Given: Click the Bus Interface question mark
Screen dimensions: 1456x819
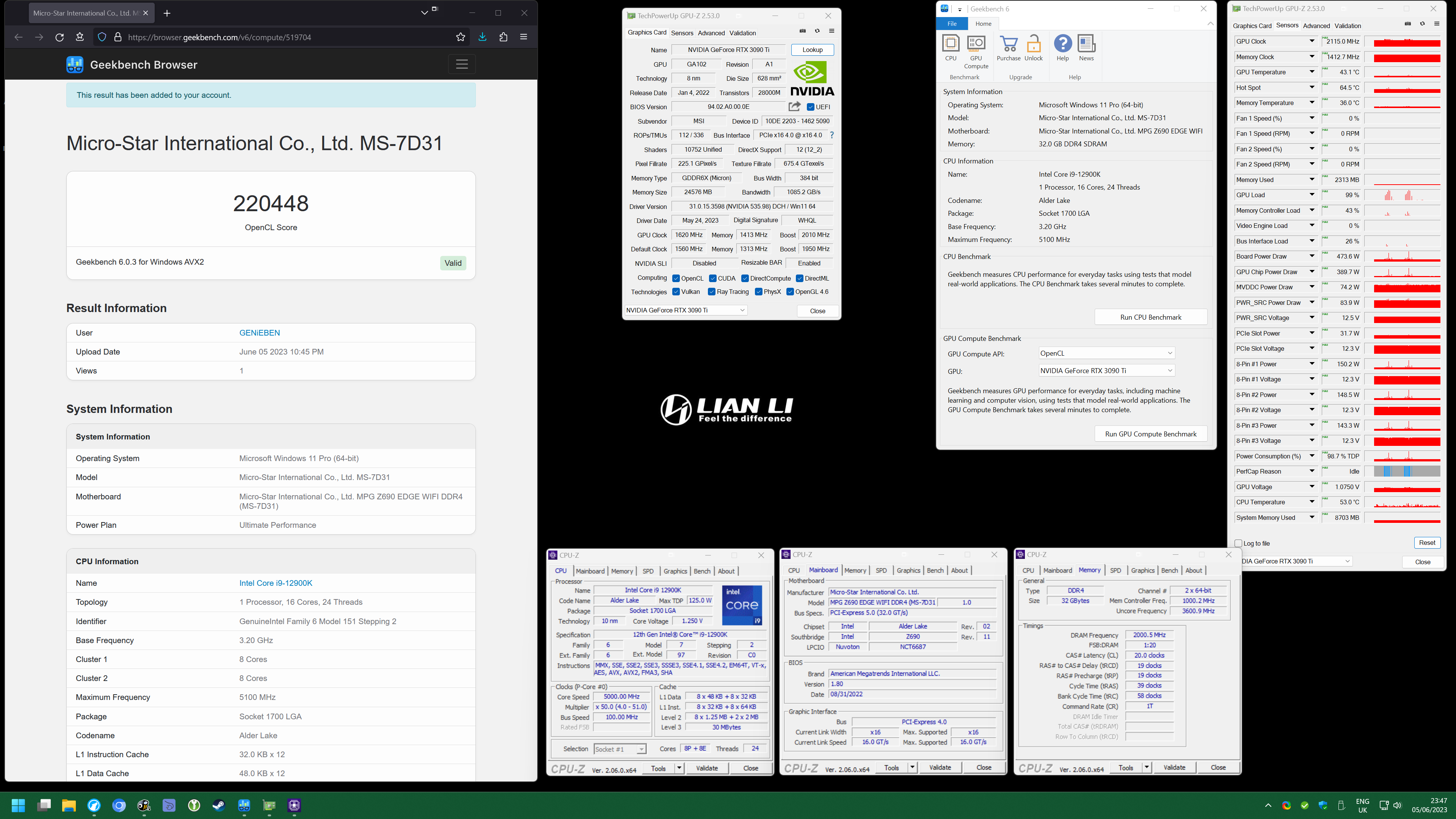Looking at the screenshot, I should coord(832,135).
